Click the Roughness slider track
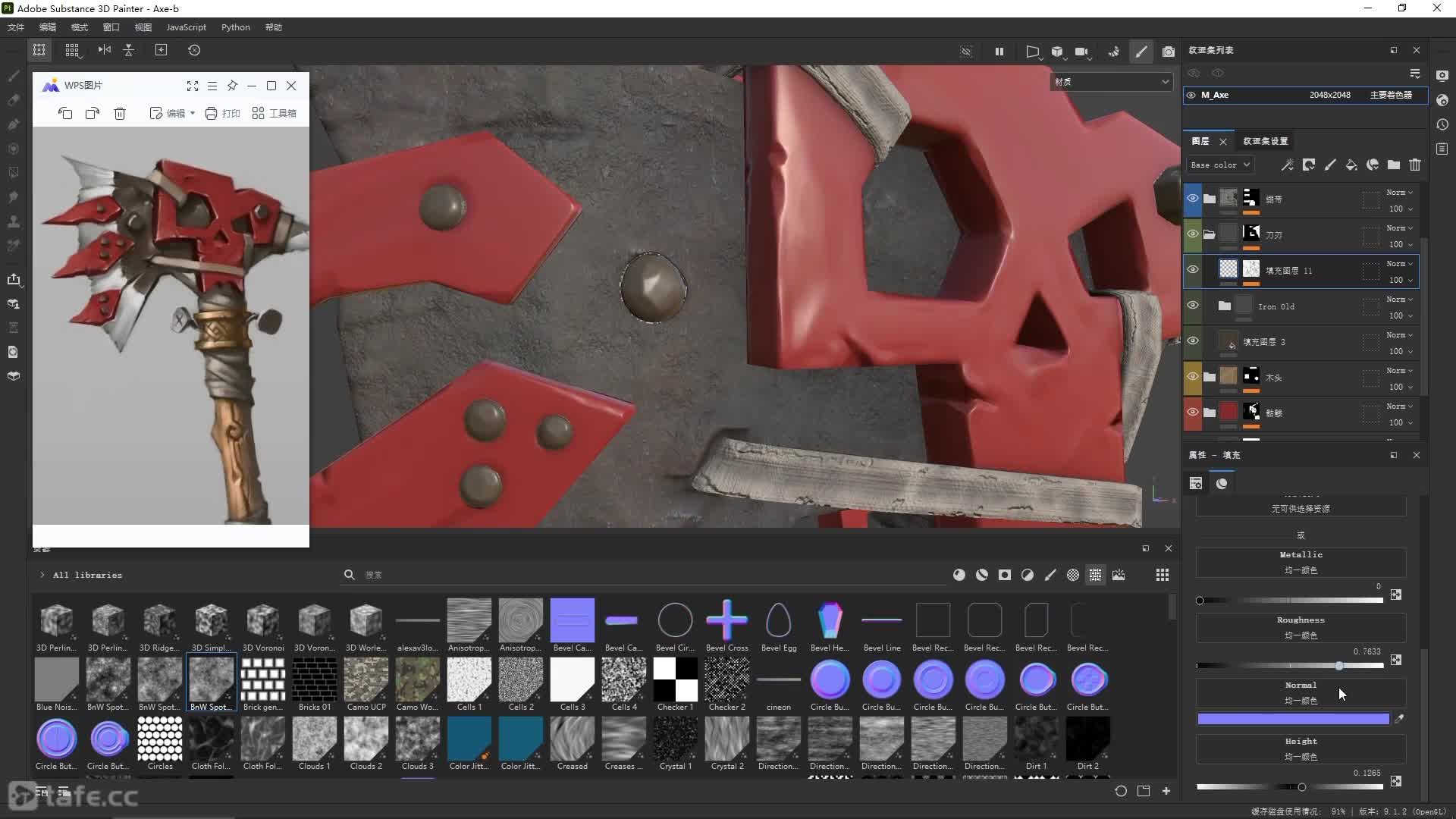The width and height of the screenshot is (1456, 819). click(1290, 666)
